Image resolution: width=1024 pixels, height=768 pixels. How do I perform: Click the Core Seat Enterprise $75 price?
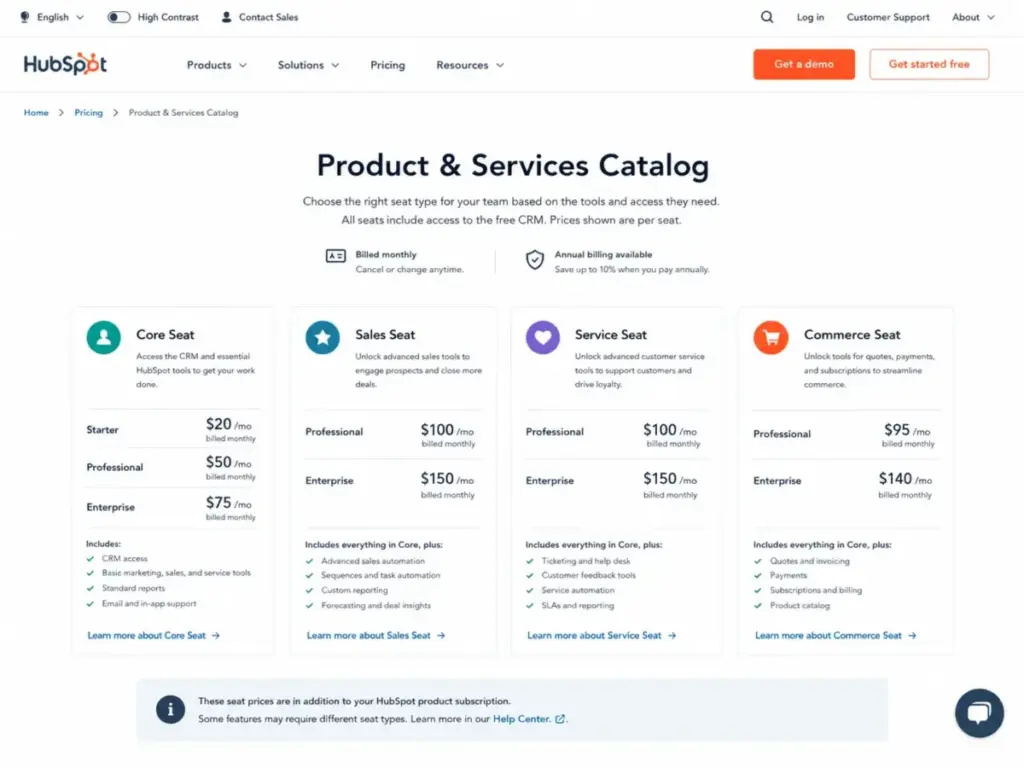(x=229, y=503)
